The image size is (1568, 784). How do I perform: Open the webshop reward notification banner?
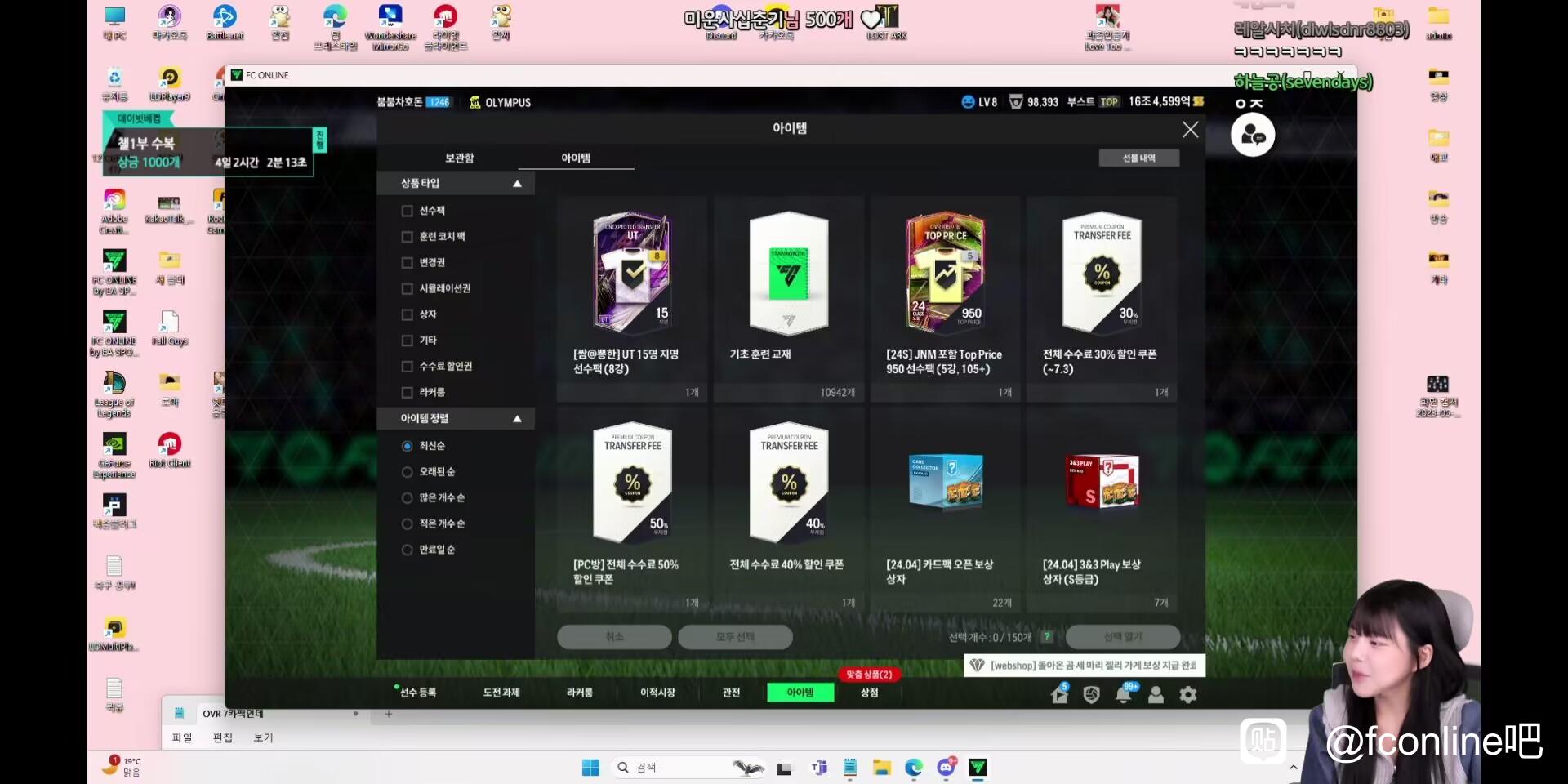point(1085,666)
